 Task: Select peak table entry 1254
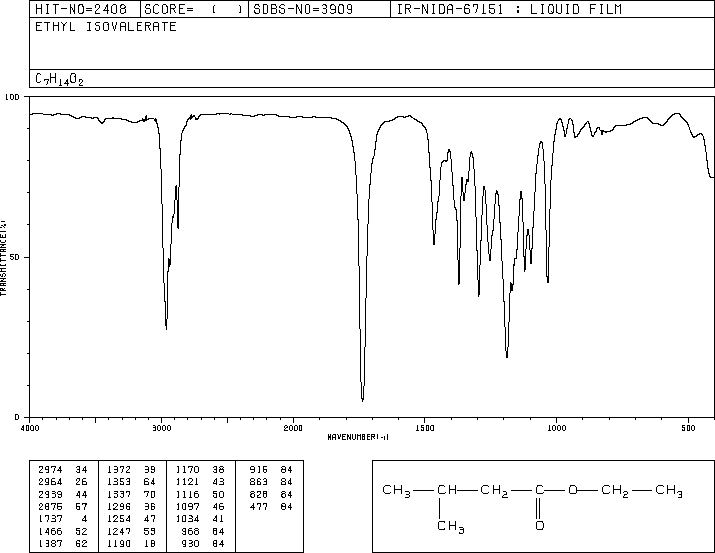click(x=119, y=519)
